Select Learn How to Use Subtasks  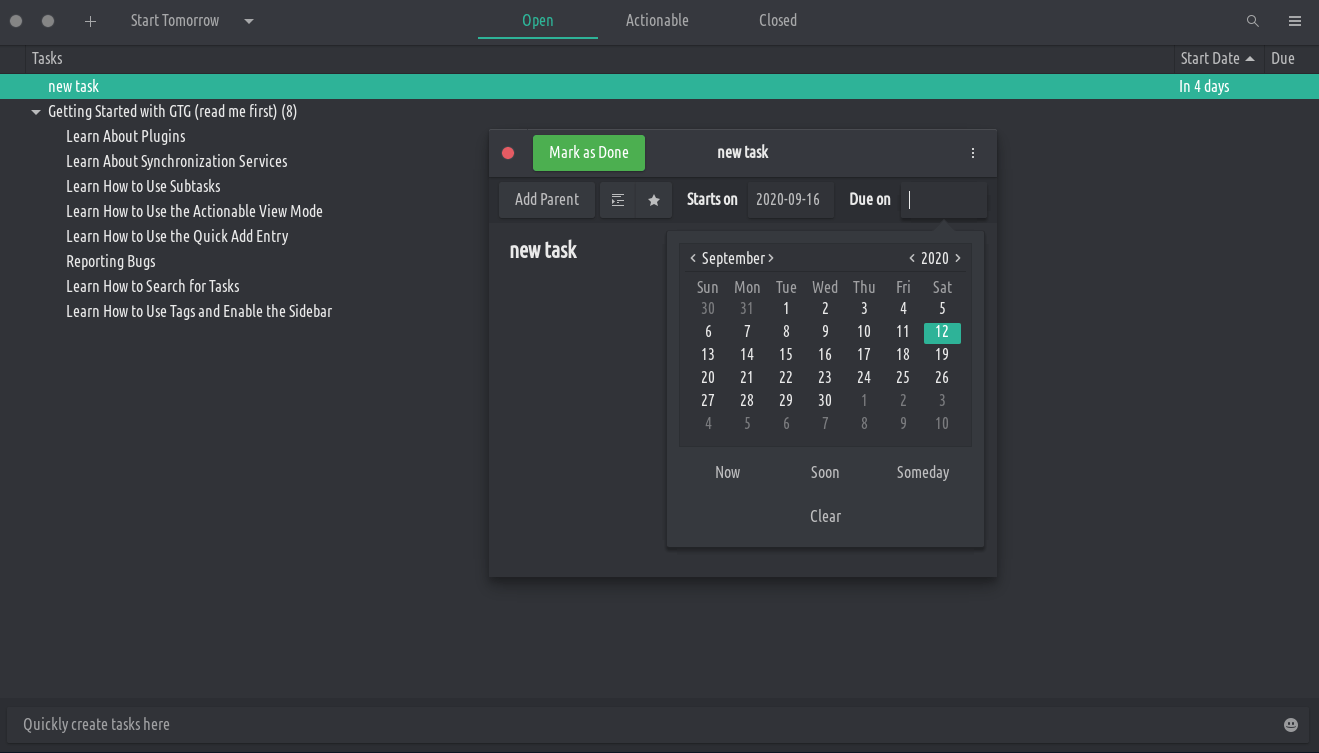(x=143, y=187)
